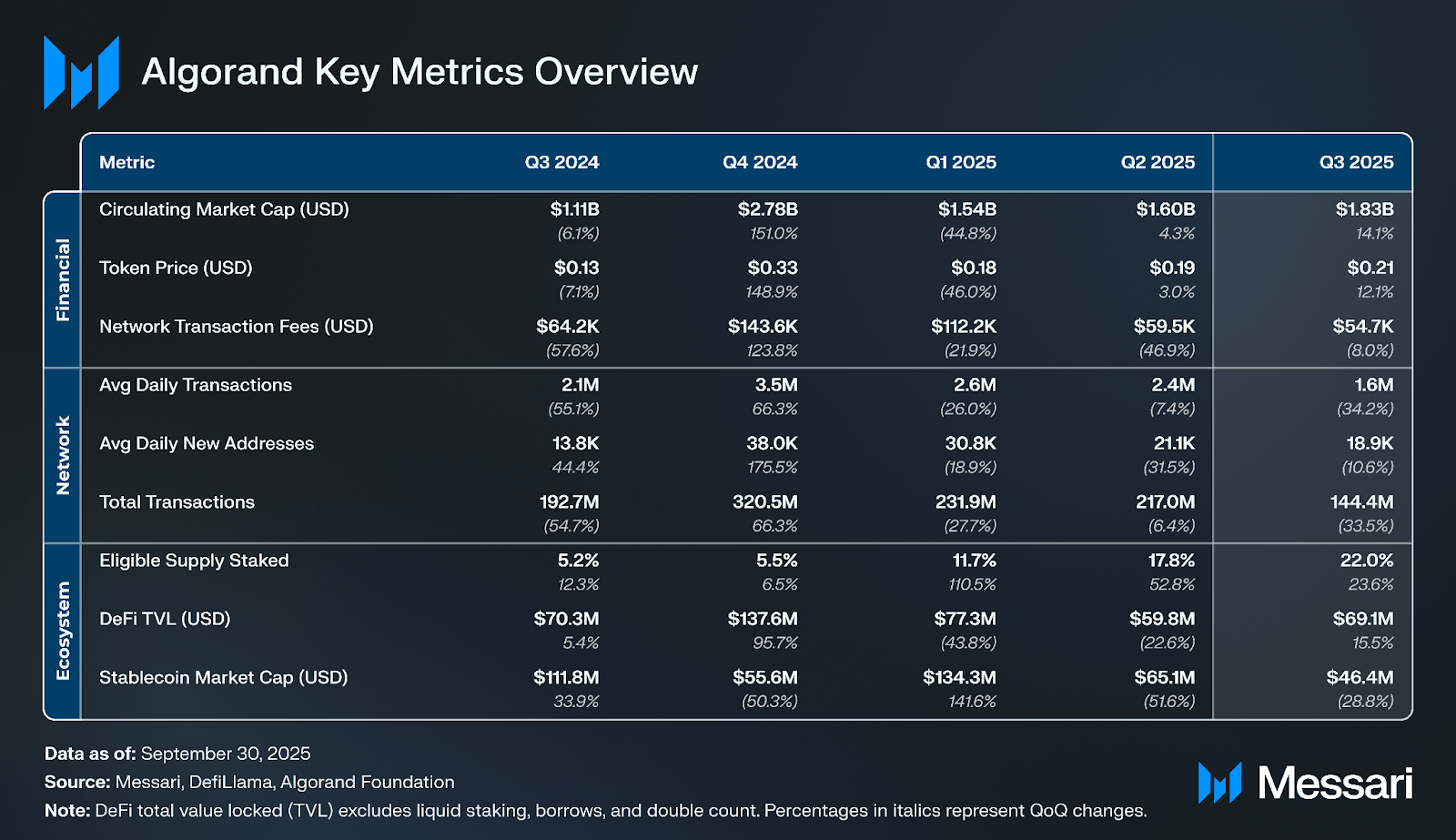Click the Messari wordmark at bottom right
Image resolution: width=1456 pixels, height=840 pixels.
(x=1335, y=783)
